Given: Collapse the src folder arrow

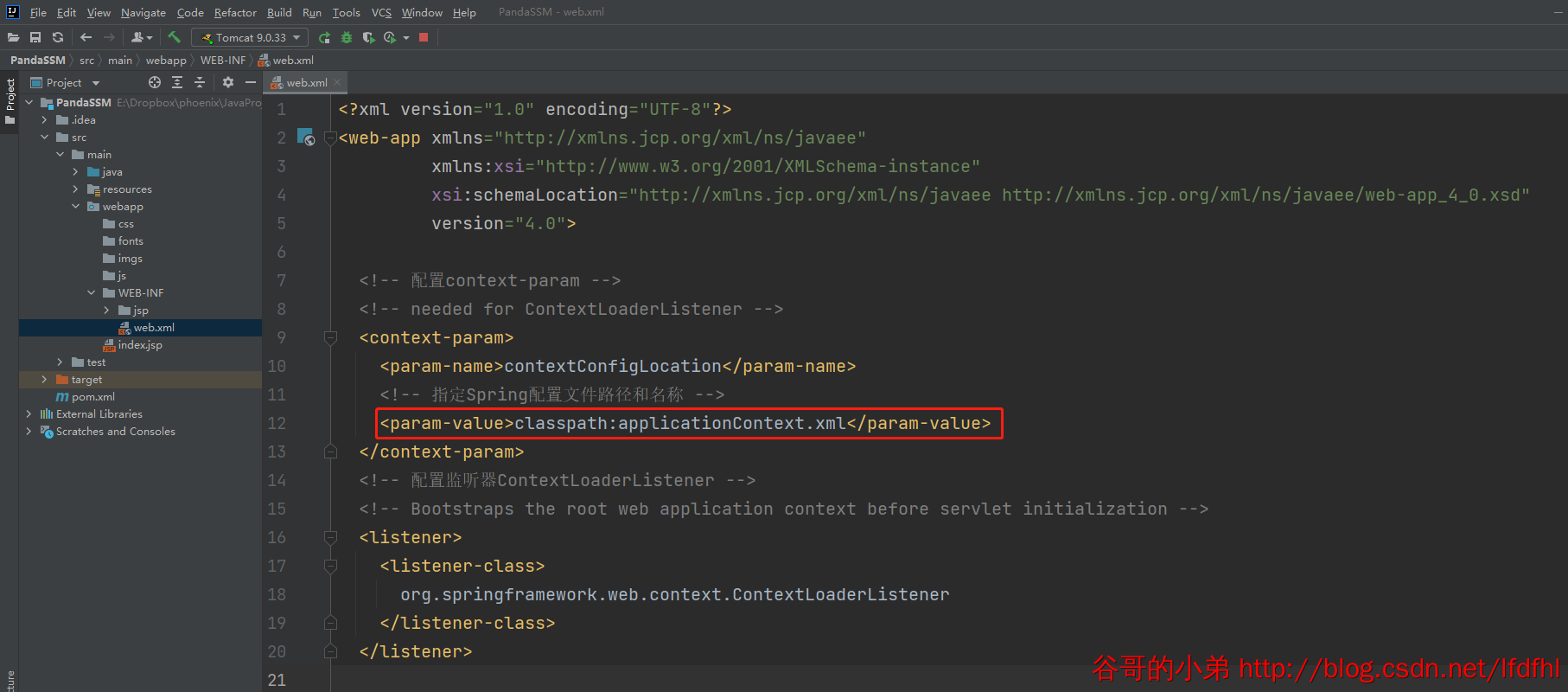Looking at the screenshot, I should pos(45,137).
